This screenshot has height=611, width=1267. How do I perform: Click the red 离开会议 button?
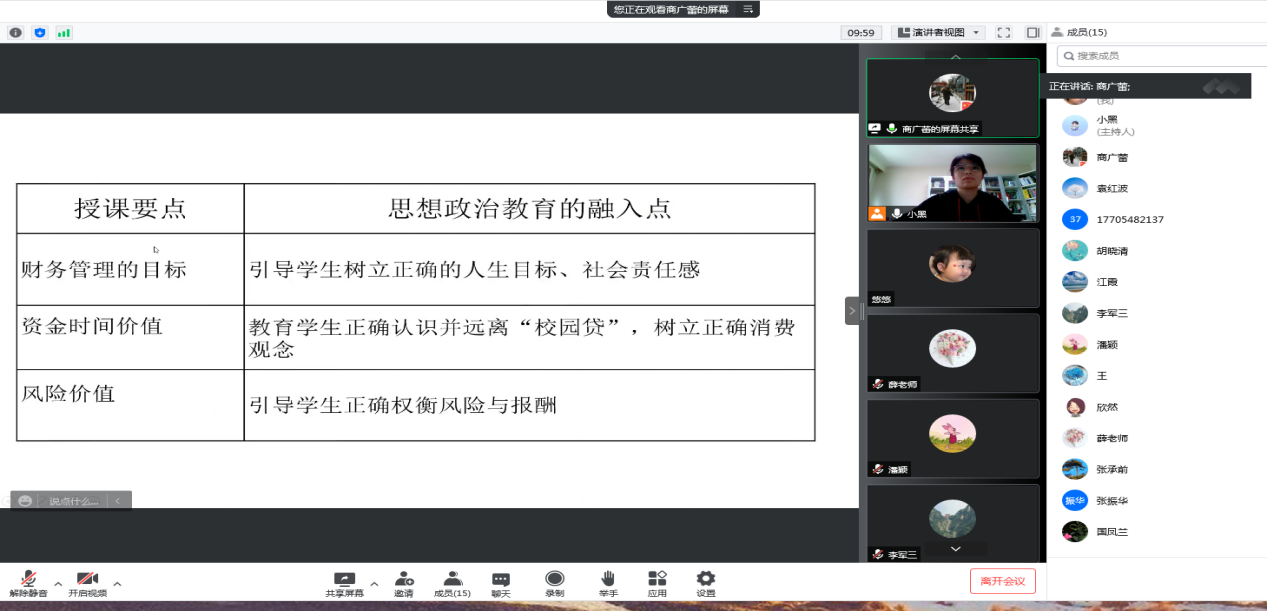(x=1002, y=581)
